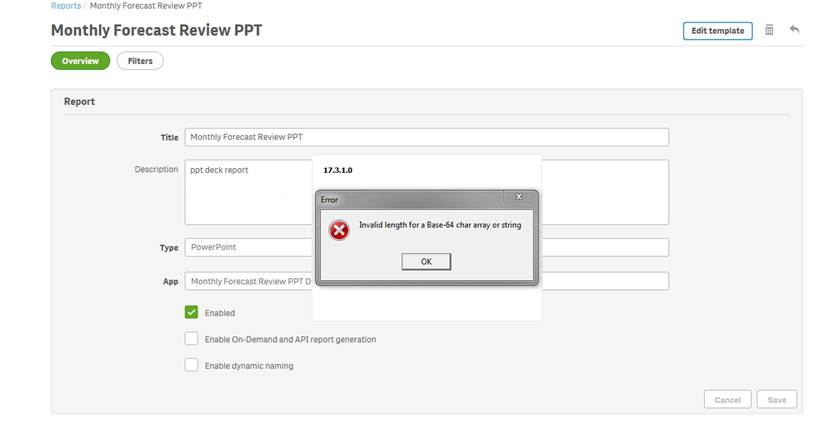Select the Overview tab
This screenshot has height=436, width=840.
[80, 61]
